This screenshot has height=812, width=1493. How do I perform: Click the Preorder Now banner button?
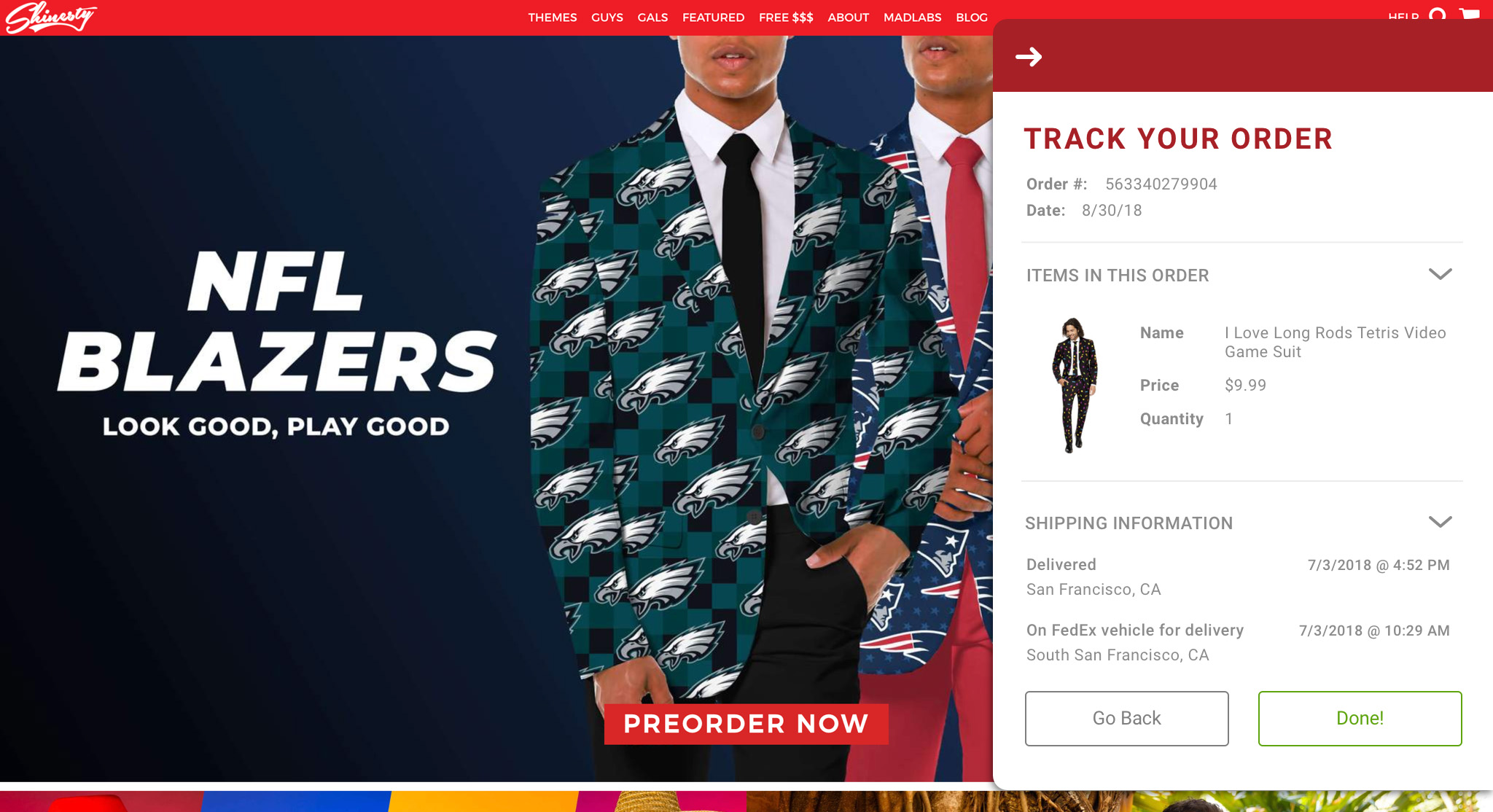click(x=746, y=724)
